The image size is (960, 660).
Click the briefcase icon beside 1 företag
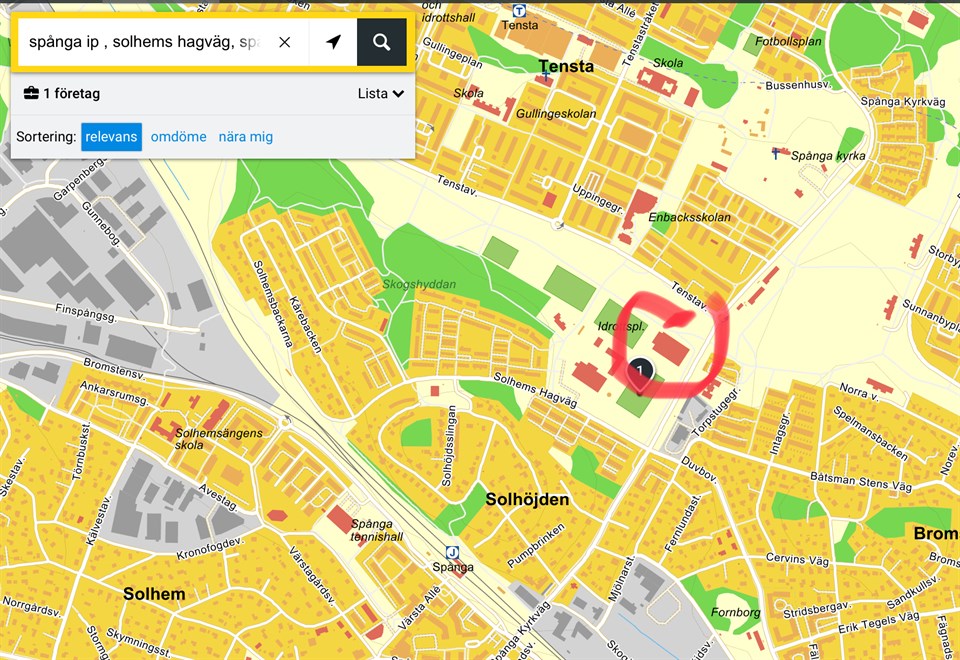pos(31,94)
